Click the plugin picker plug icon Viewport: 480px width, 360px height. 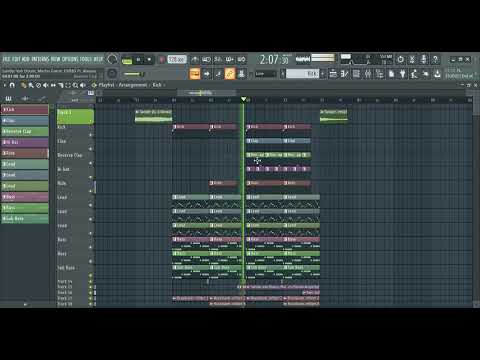[x=402, y=74]
